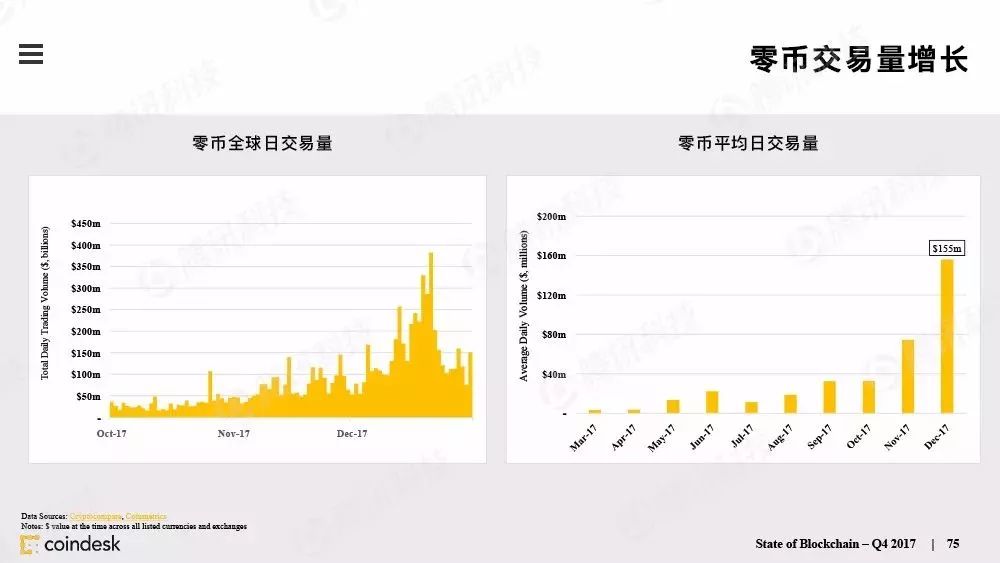Click the $400m axis label
Viewport: 1000px width, 563px height.
pyautogui.click(x=85, y=245)
